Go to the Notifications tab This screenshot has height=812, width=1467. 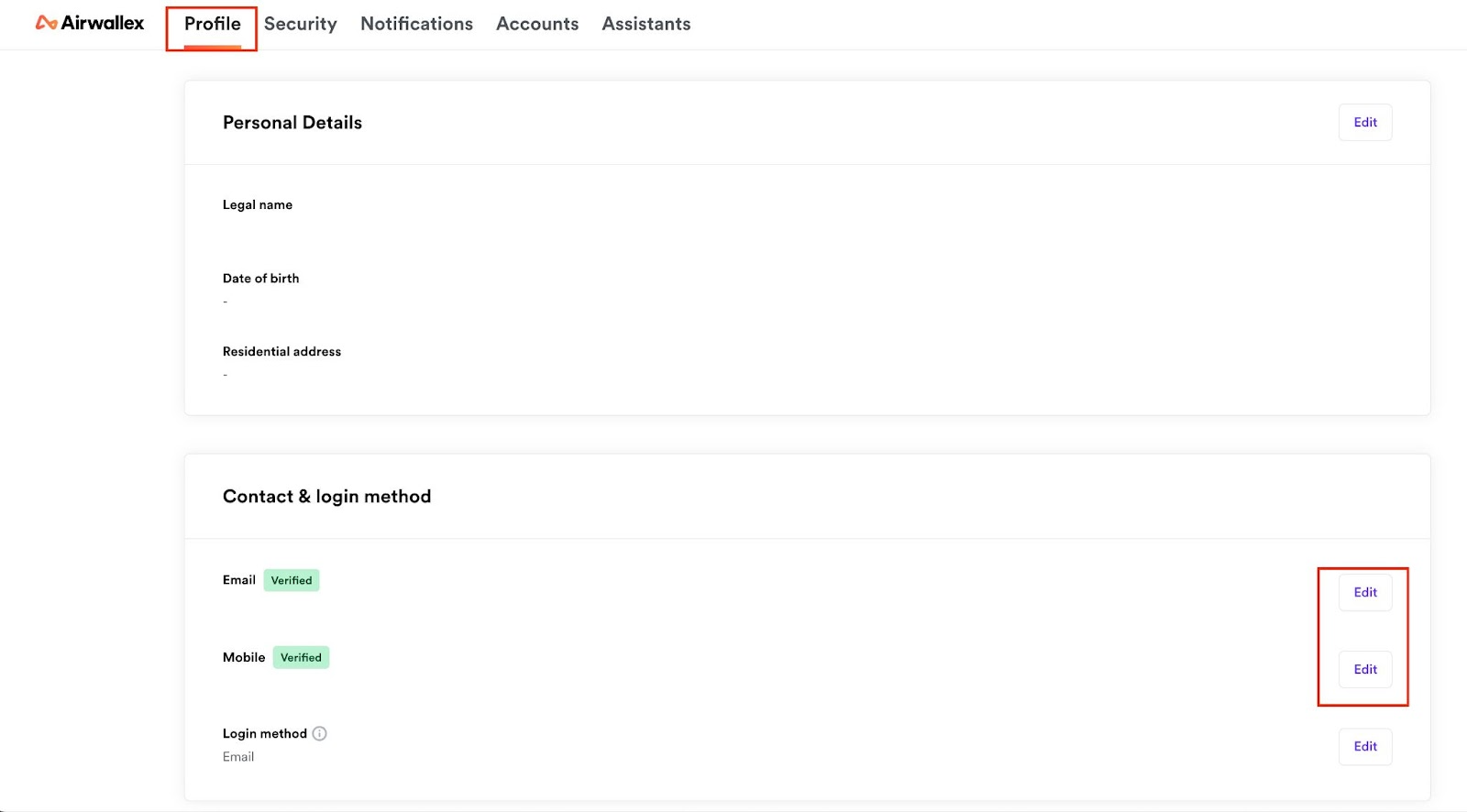coord(416,24)
